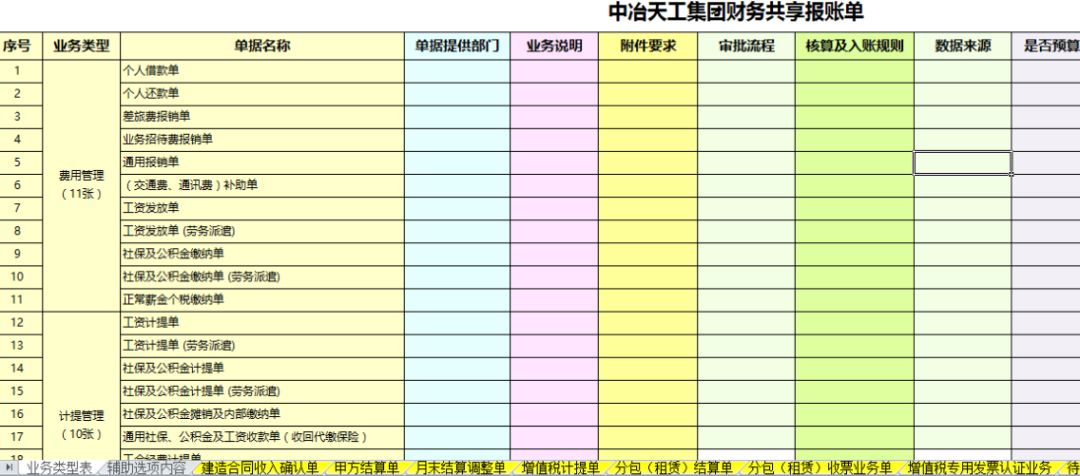Select the 业务说明 header cell
Screen dimensions: 1080x476
pyautogui.click(x=554, y=46)
